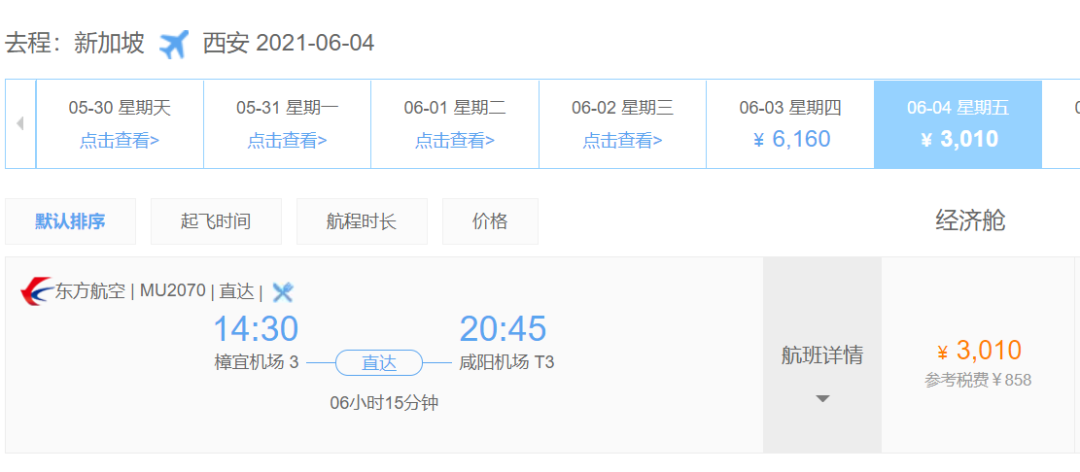The height and width of the screenshot is (472, 1080).
Task: Open 点击查看 link under 05-30
Action: click(120, 141)
